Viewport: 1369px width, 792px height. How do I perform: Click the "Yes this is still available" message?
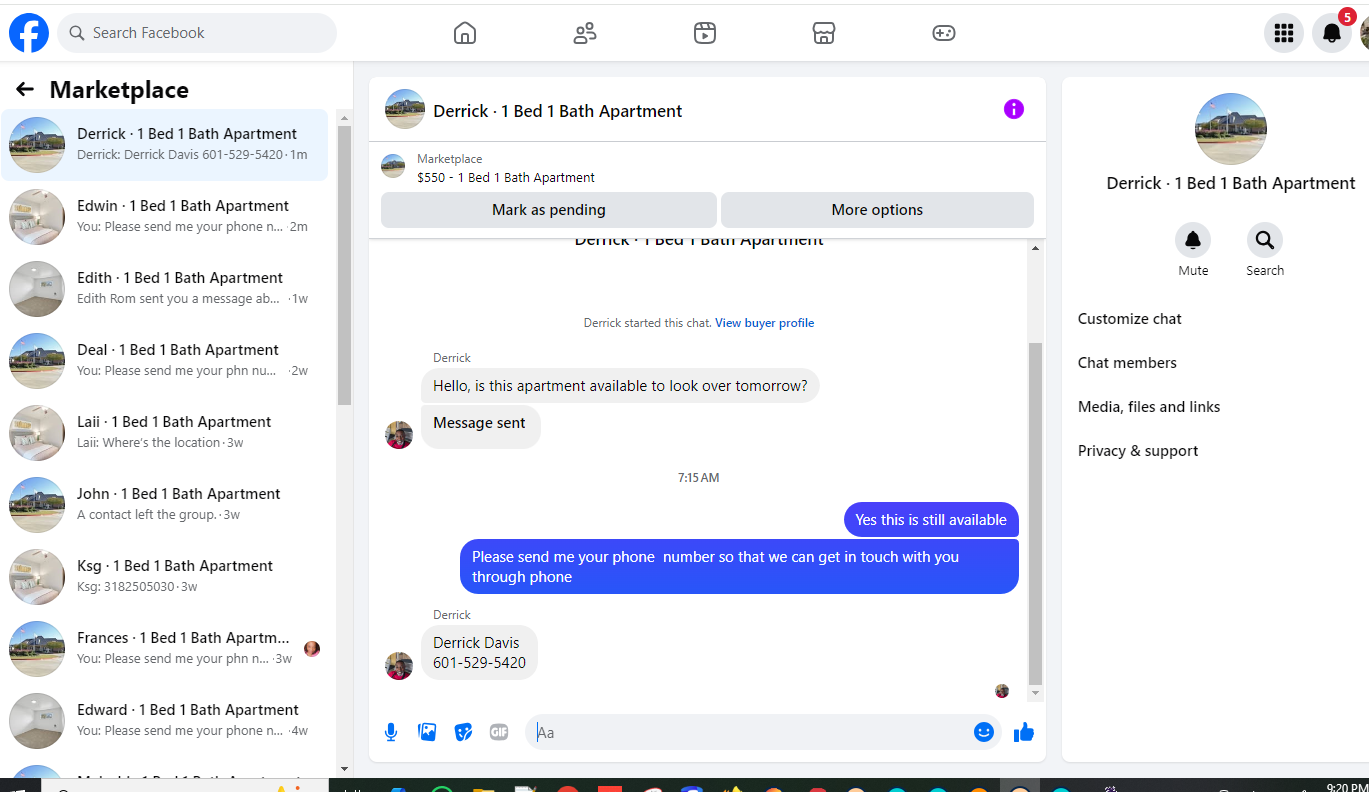click(x=931, y=520)
